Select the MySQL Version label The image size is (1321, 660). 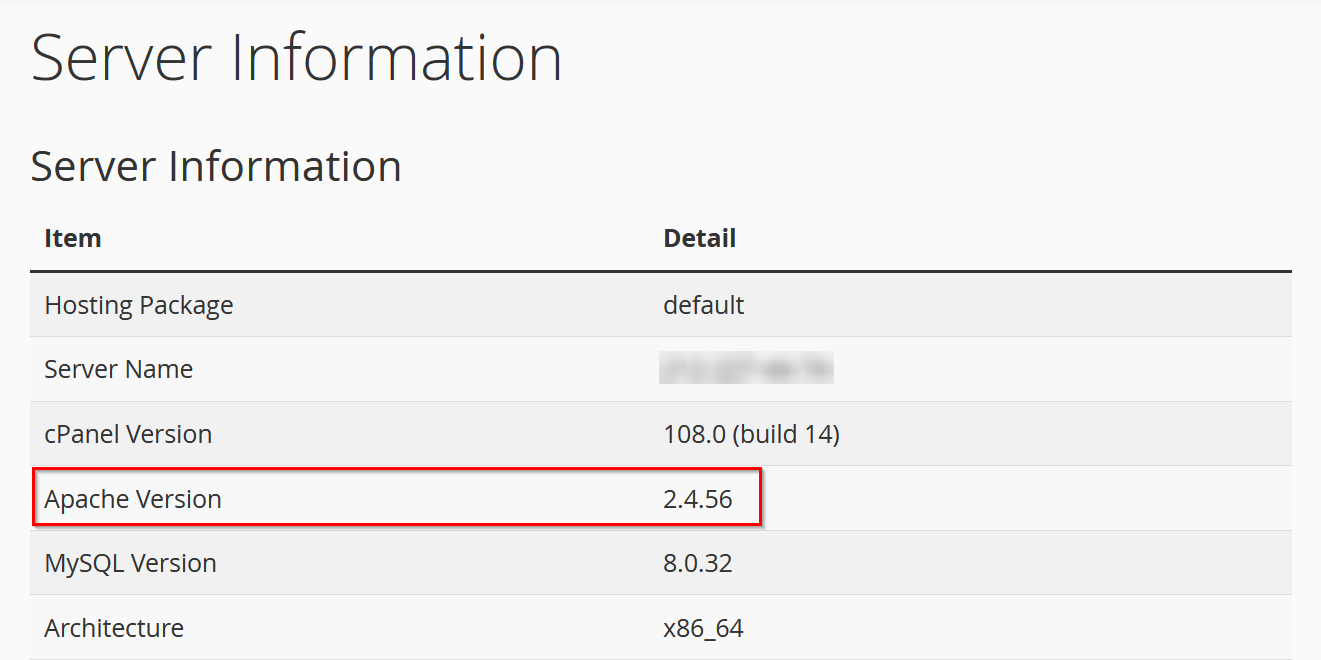(x=131, y=563)
